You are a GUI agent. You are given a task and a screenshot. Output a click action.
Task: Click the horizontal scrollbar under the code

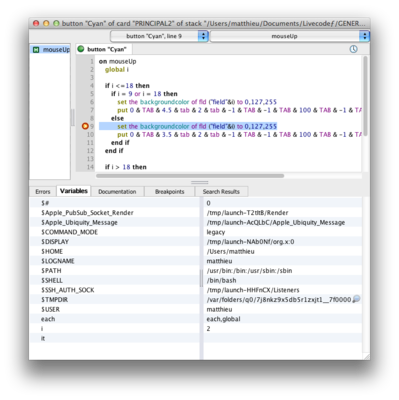click(190, 176)
